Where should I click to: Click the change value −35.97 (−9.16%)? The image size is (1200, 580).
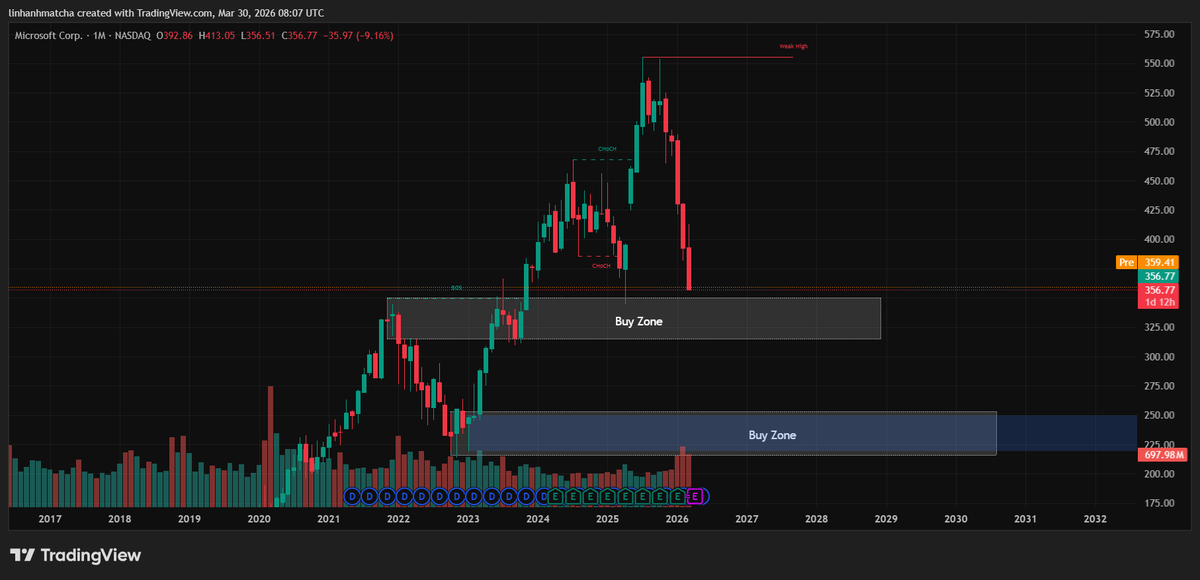pyautogui.click(x=360, y=36)
